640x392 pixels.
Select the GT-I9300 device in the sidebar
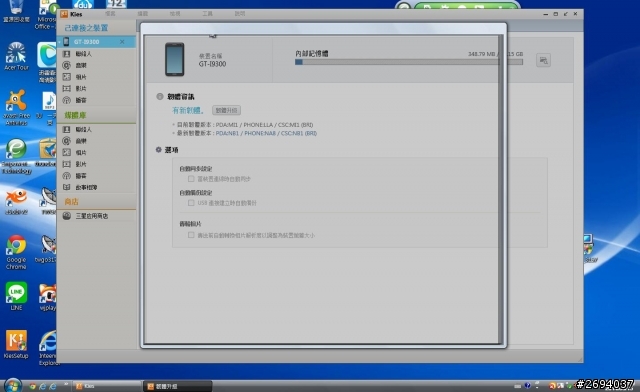(x=96, y=42)
